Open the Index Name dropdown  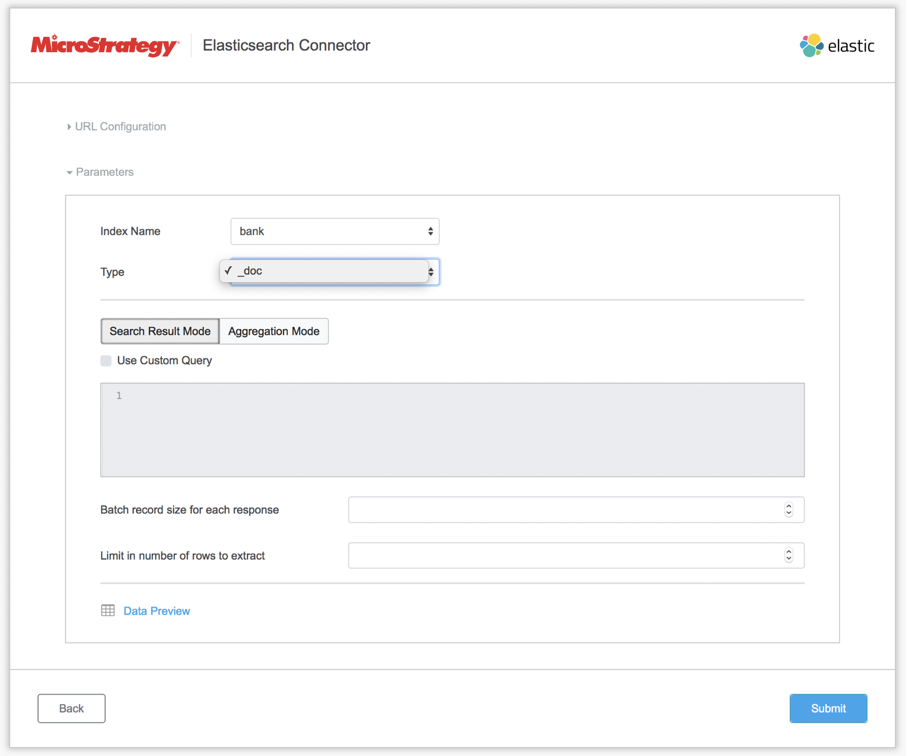tap(334, 231)
